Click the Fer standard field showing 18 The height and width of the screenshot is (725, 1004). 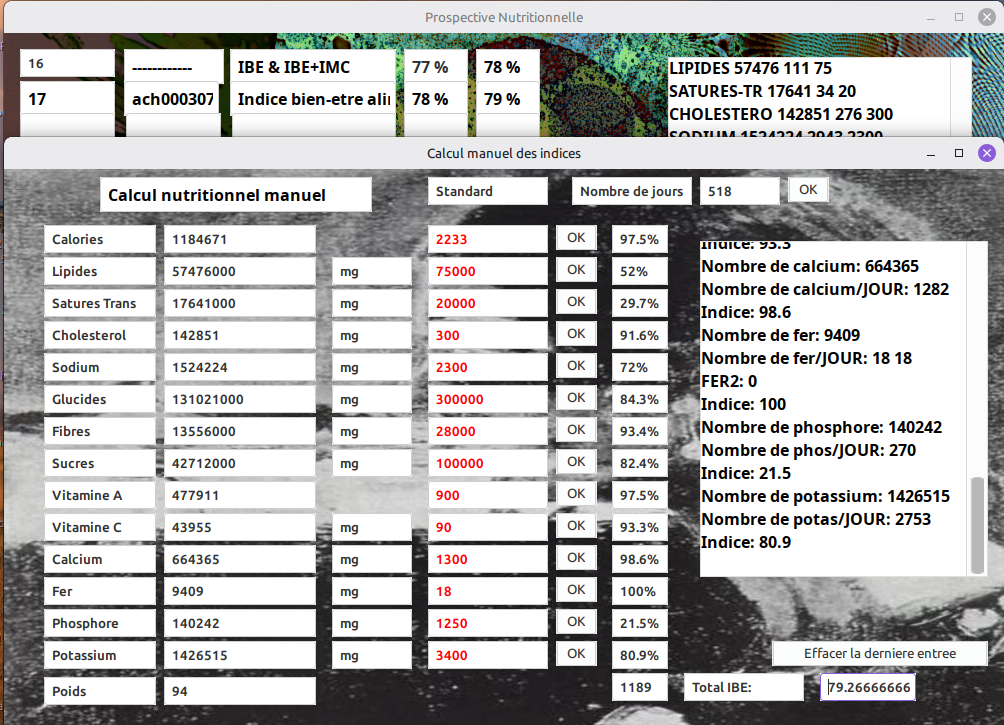[x=487, y=592]
